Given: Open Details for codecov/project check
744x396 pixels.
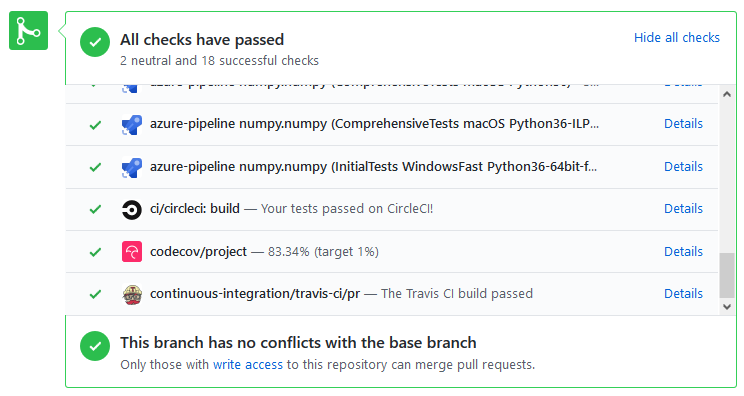Looking at the screenshot, I should (683, 251).
